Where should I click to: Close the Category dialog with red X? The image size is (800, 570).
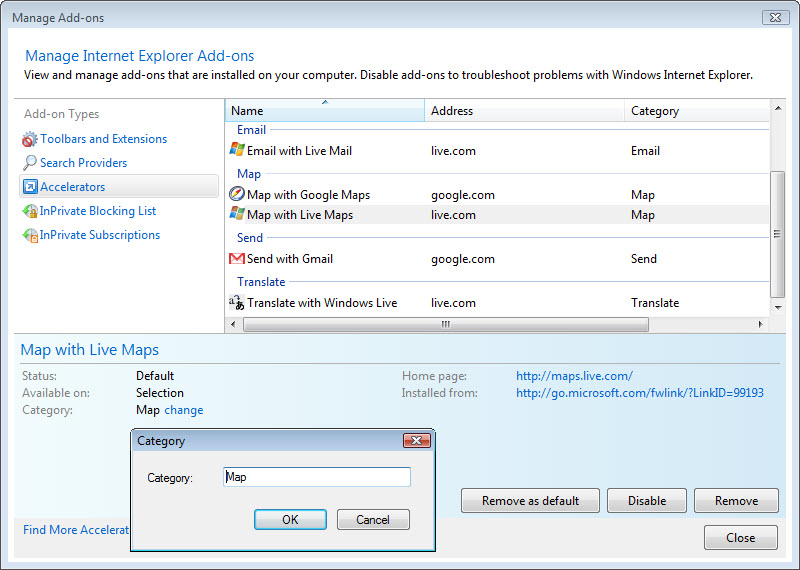pyautogui.click(x=417, y=440)
